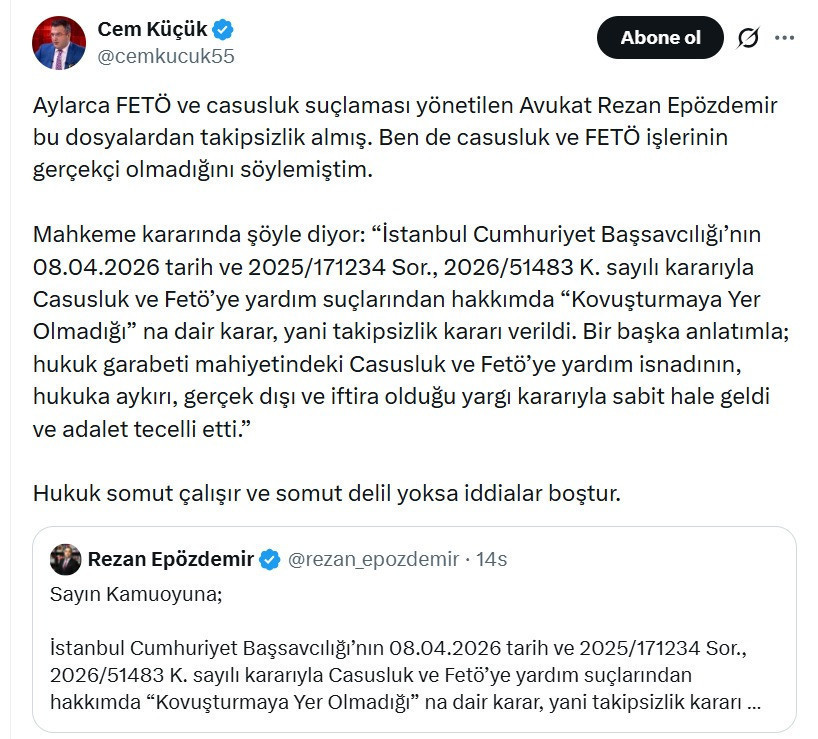Image resolution: width=818 pixels, height=739 pixels.
Task: Open Rezan Epözdemir's avatar in quoted post
Action: tap(64, 561)
